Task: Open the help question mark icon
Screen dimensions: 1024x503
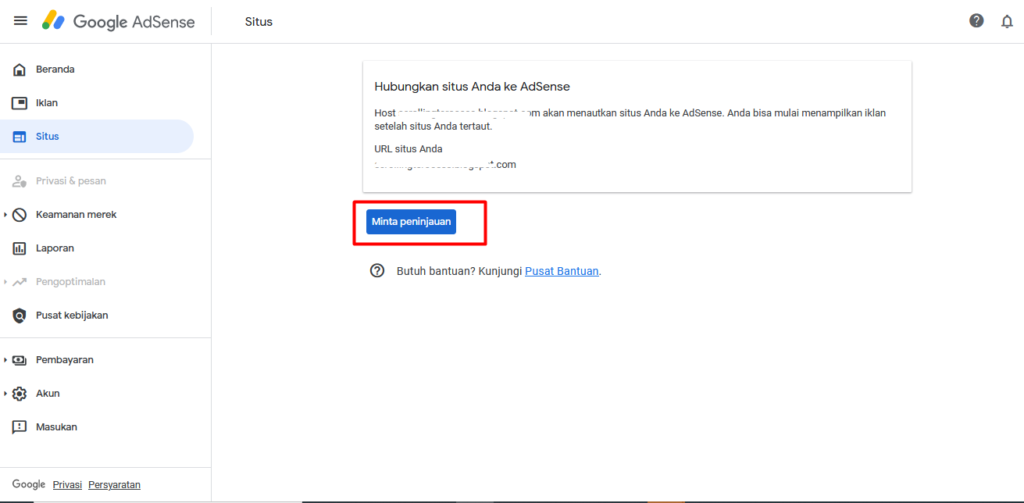Action: click(976, 21)
